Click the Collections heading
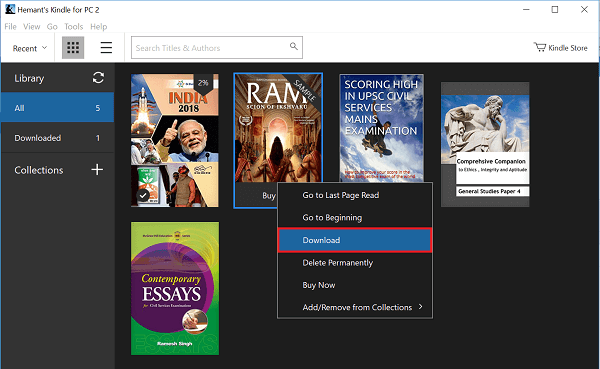Image resolution: width=600 pixels, height=369 pixels. [39, 170]
